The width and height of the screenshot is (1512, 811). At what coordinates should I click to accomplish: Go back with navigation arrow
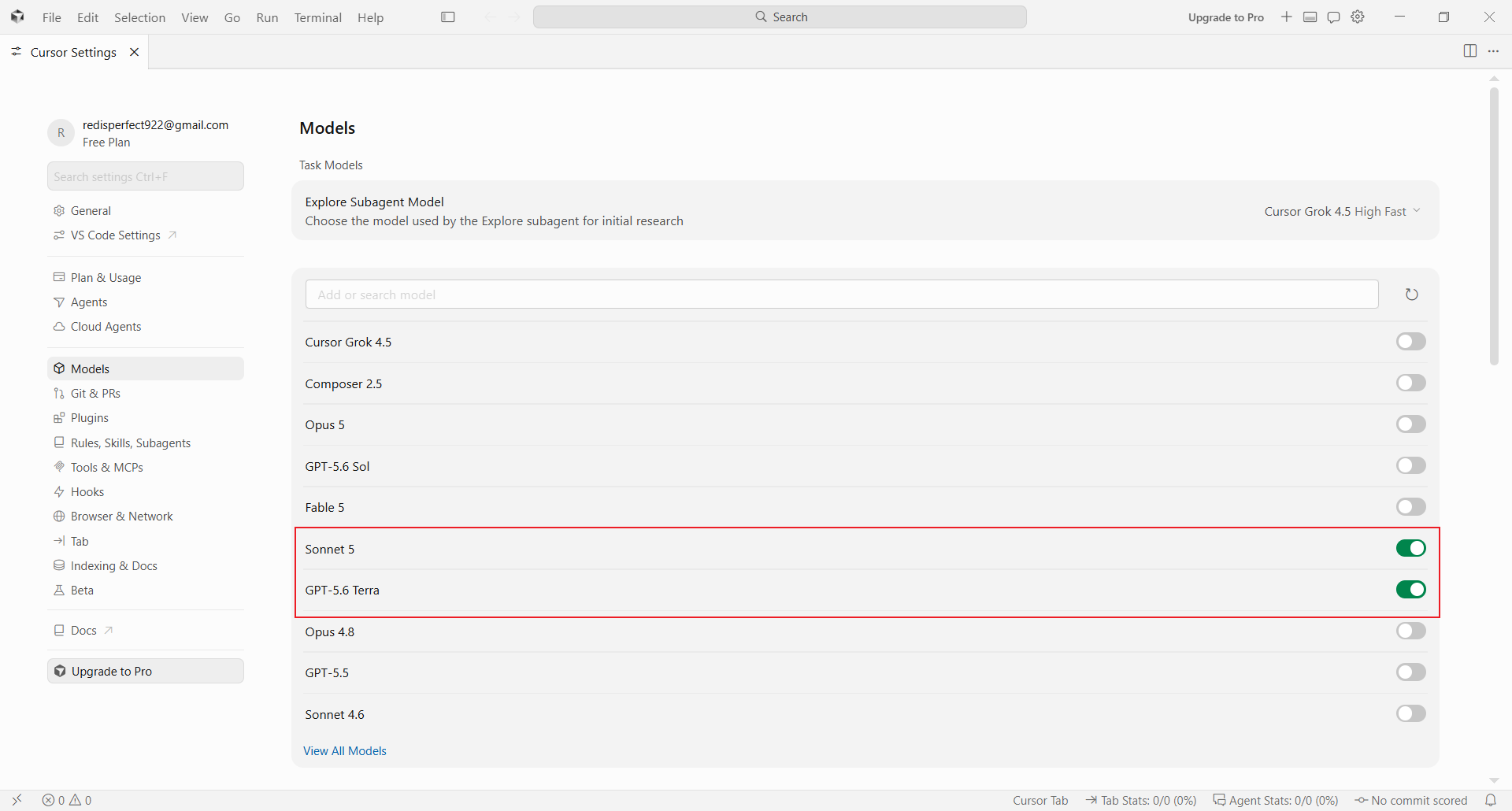(x=491, y=17)
